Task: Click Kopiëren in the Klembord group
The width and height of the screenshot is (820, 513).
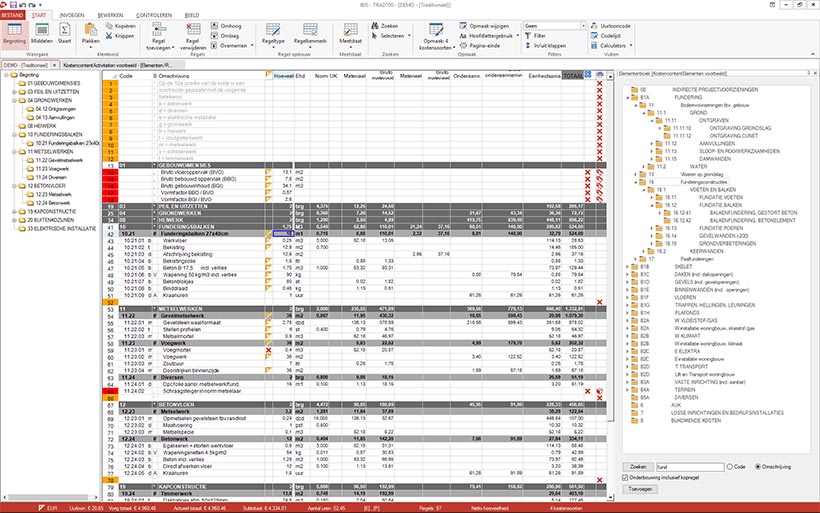Action: coord(120,26)
